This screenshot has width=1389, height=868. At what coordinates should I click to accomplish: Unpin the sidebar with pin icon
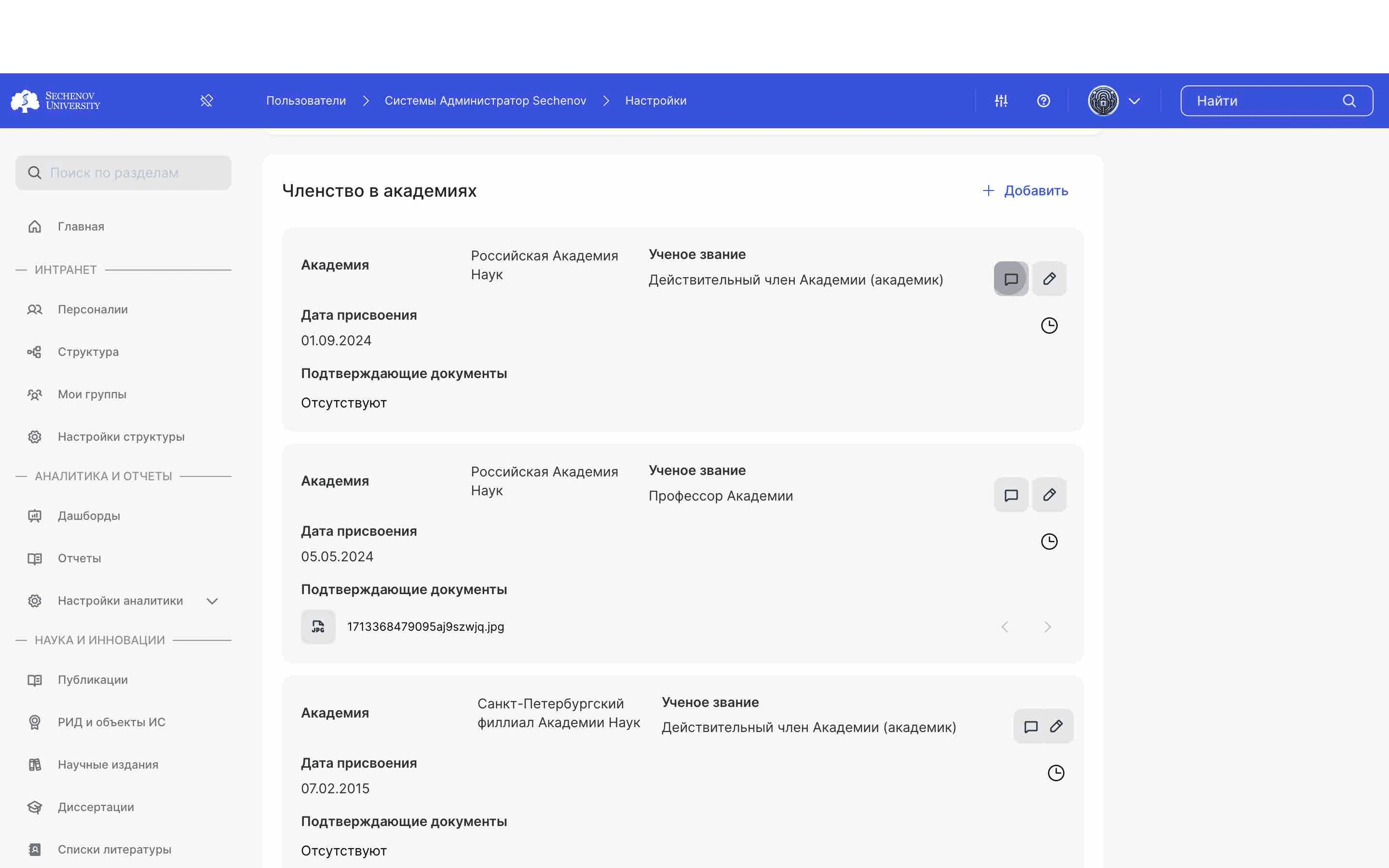tap(206, 101)
